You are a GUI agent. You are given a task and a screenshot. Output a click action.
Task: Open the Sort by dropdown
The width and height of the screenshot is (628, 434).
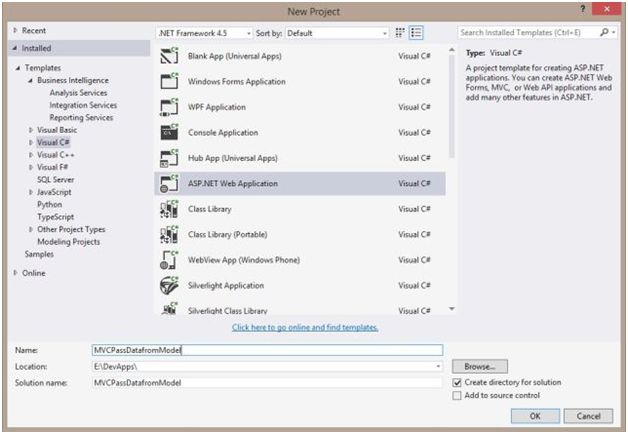(337, 33)
